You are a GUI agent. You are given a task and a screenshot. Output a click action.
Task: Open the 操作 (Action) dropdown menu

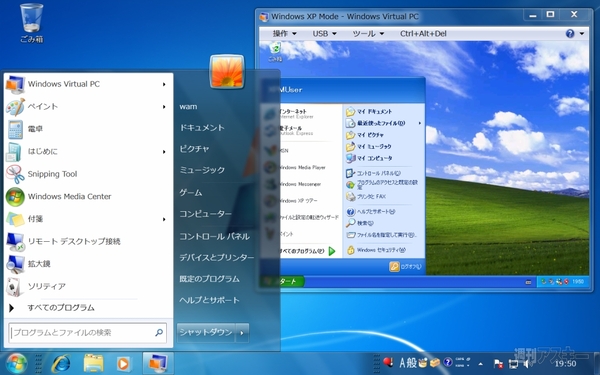(285, 34)
